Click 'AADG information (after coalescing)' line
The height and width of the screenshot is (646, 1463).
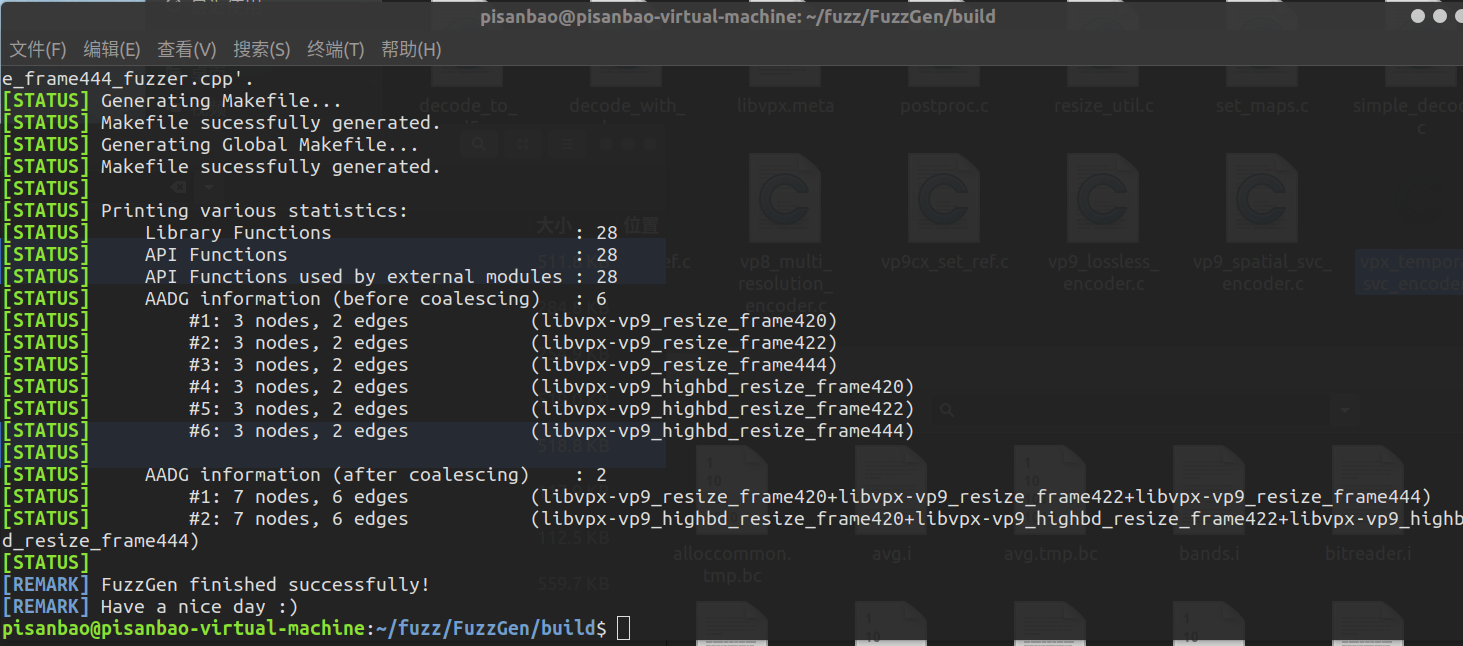tap(376, 475)
